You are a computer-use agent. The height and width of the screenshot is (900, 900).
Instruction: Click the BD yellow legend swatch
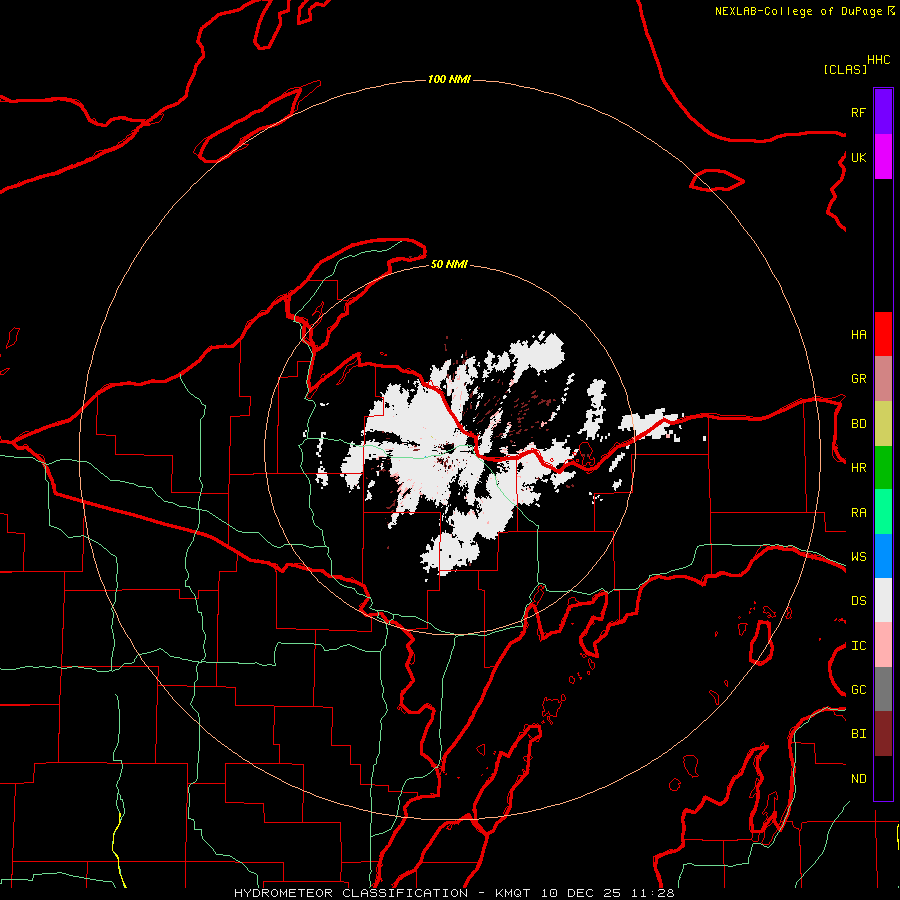pos(883,424)
